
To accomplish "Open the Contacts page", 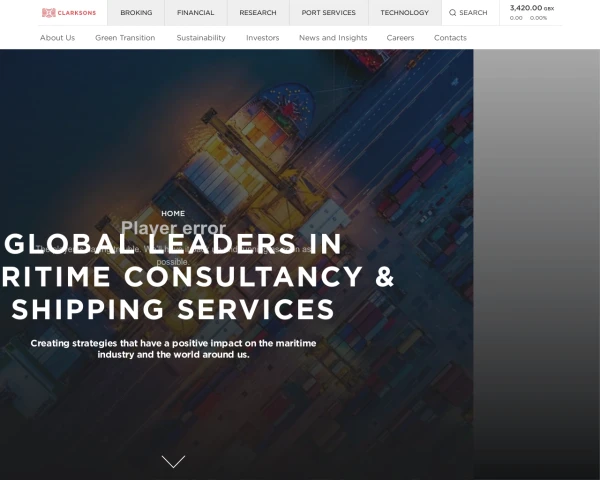I will [x=450, y=38].
